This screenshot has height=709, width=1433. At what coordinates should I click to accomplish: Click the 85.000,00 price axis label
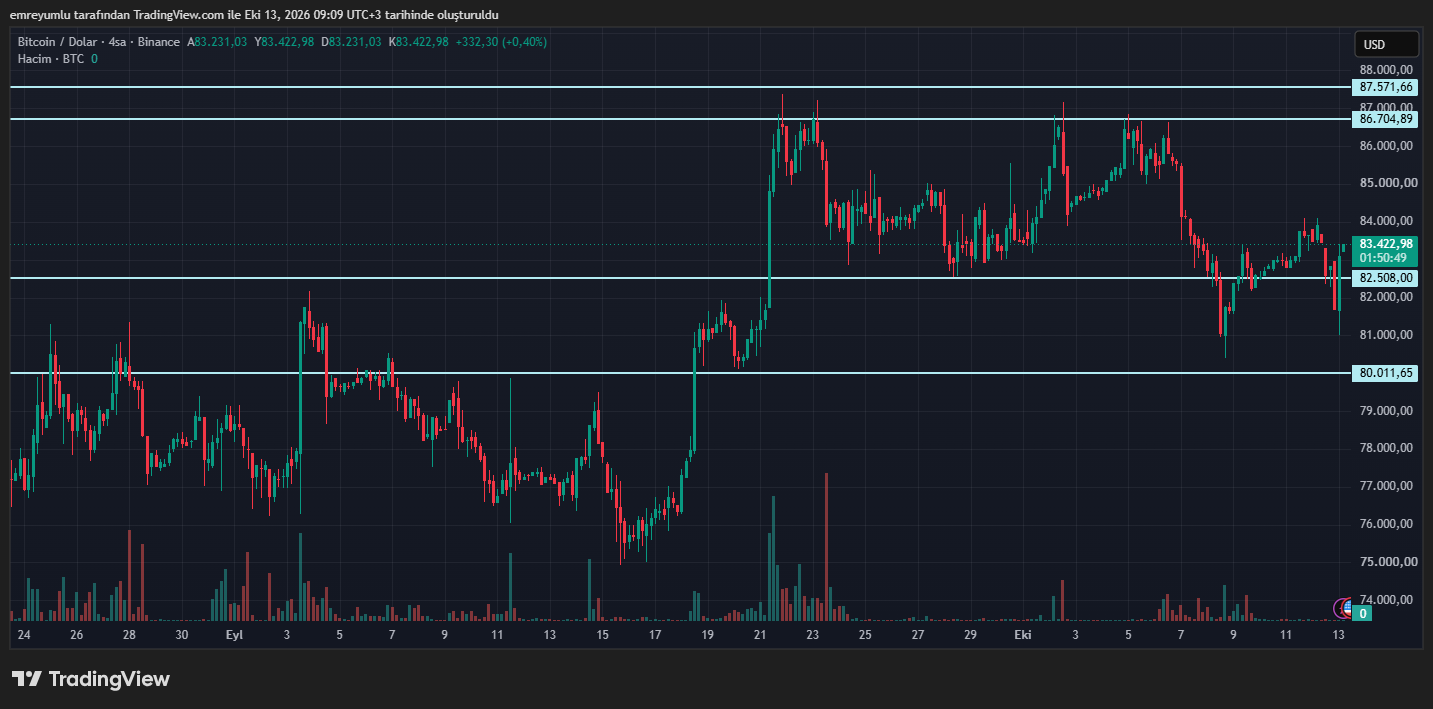tap(1386, 183)
